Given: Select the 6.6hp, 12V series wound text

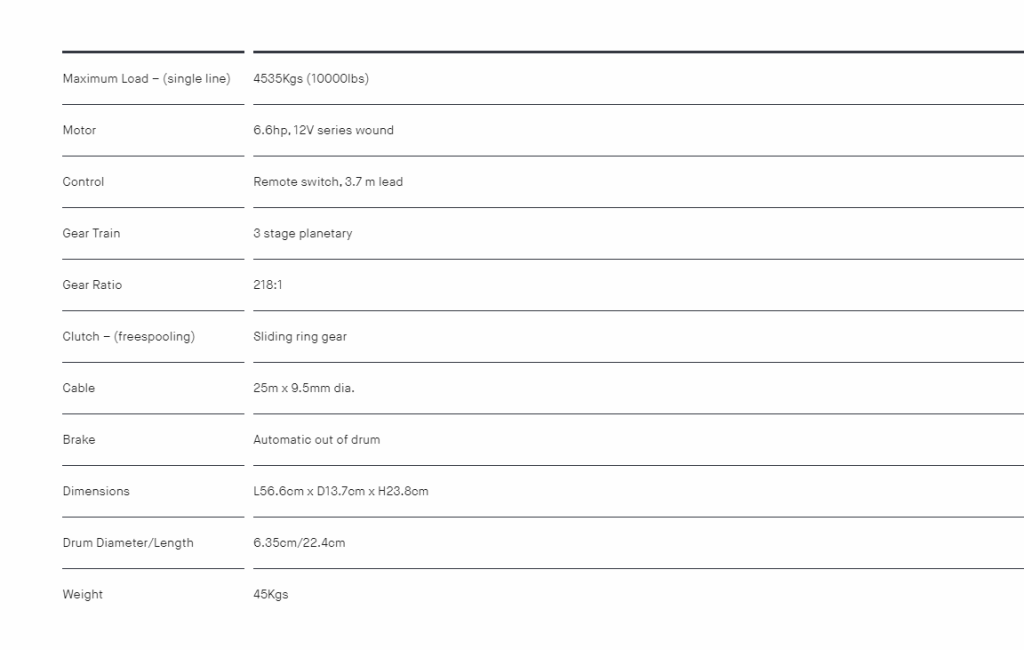Looking at the screenshot, I should 323,130.
